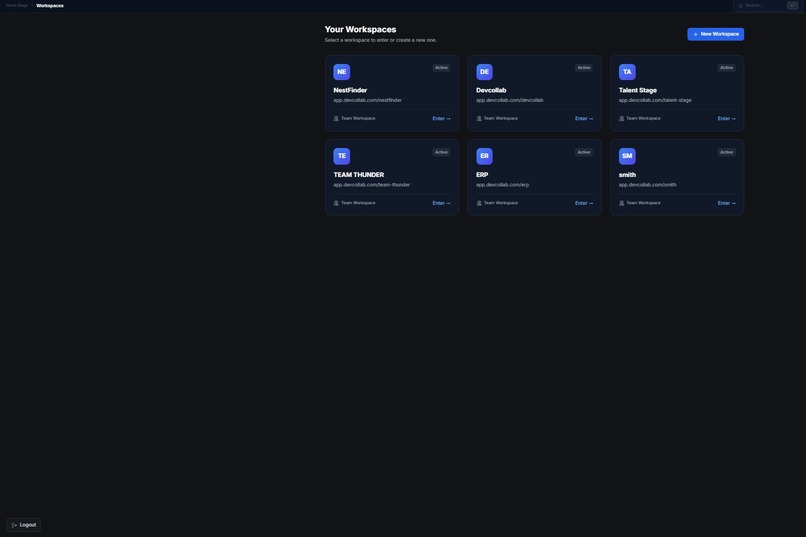
Task: Click Team Workspace label in NestFinder card
Action: point(358,118)
